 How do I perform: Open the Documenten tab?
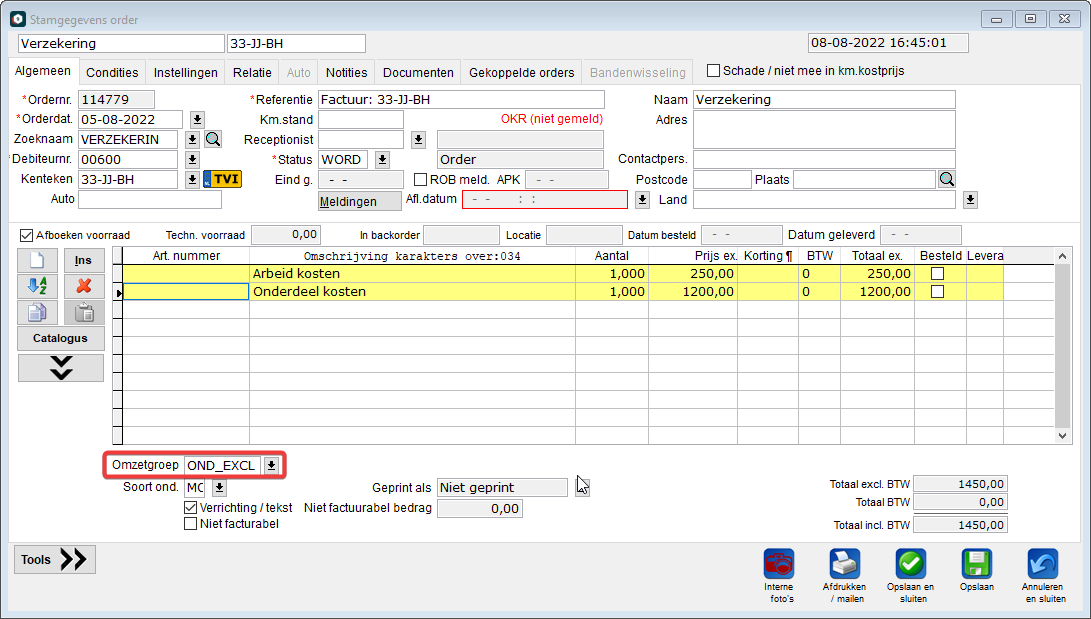tap(418, 72)
